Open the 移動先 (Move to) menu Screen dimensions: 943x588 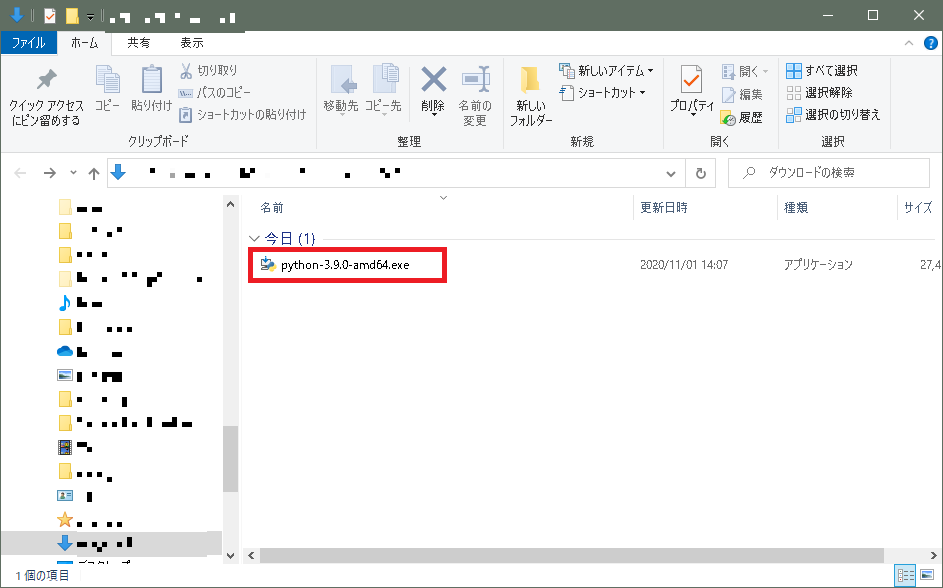point(341,90)
